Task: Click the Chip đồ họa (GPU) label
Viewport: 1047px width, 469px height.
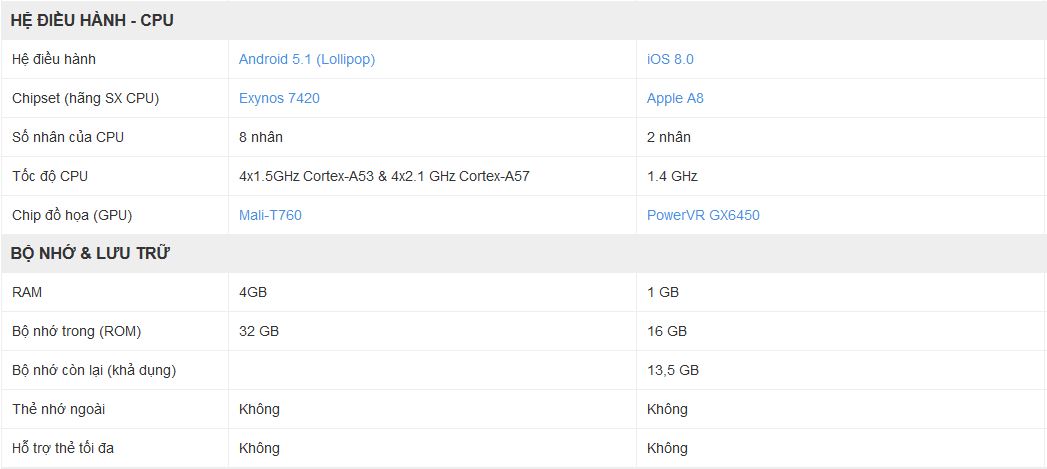Action: (72, 215)
